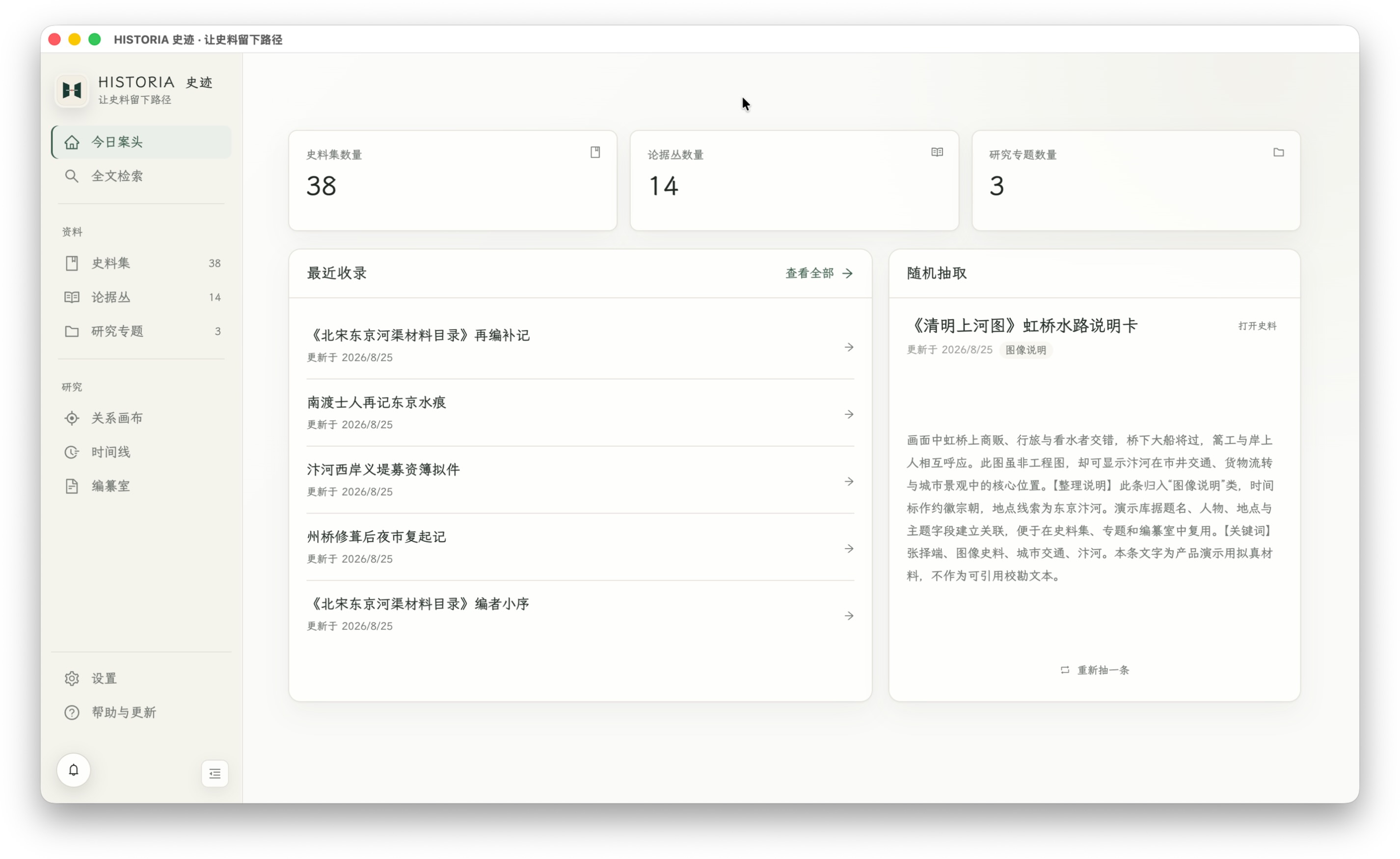The image size is (1400, 859).
Task: Click the 论据丛数量 stat card value 14
Action: (663, 186)
